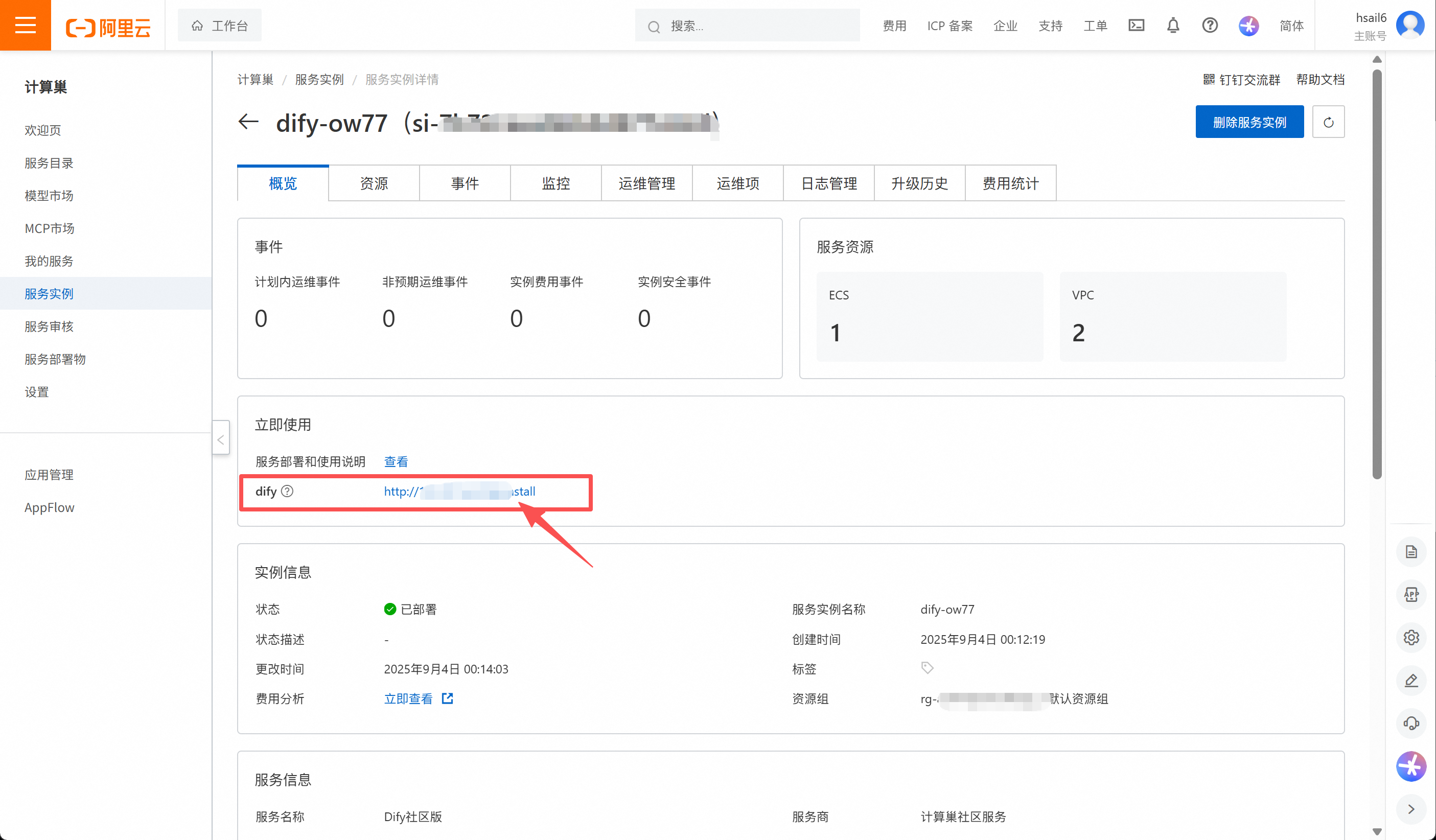This screenshot has height=840, width=1436.
Task: Launch the floating AI assistant button
Action: point(1411,766)
